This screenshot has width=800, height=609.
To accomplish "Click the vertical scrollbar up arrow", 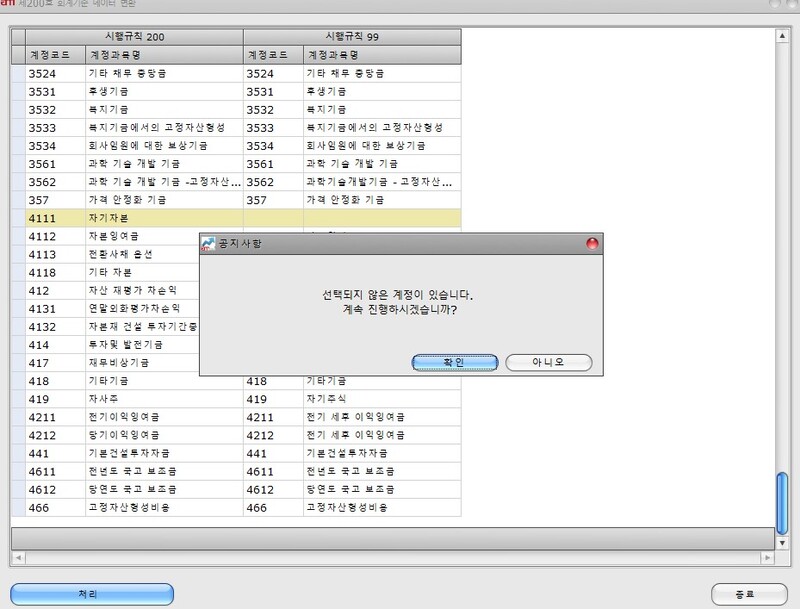I will tap(783, 36).
